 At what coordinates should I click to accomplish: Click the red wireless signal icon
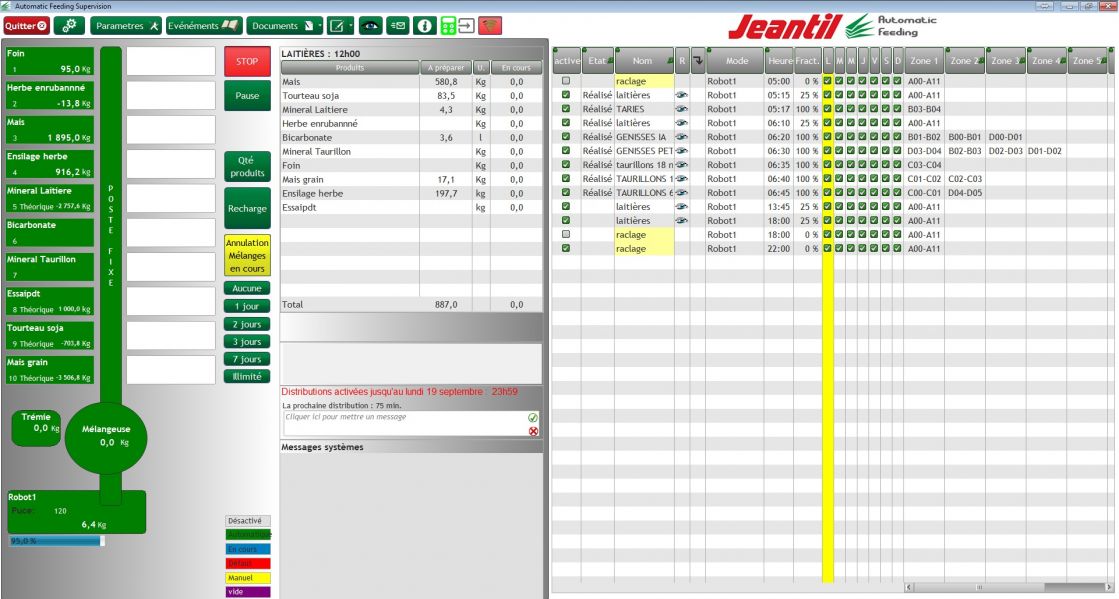pos(491,26)
